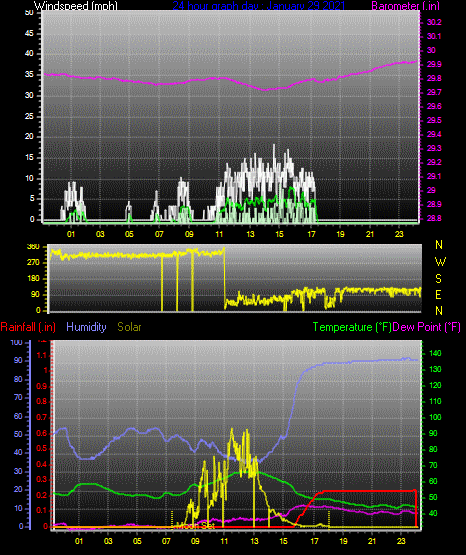The width and height of the screenshot is (466, 555).
Task: Click hour '19' under the humidity chart
Action: coord(343,541)
